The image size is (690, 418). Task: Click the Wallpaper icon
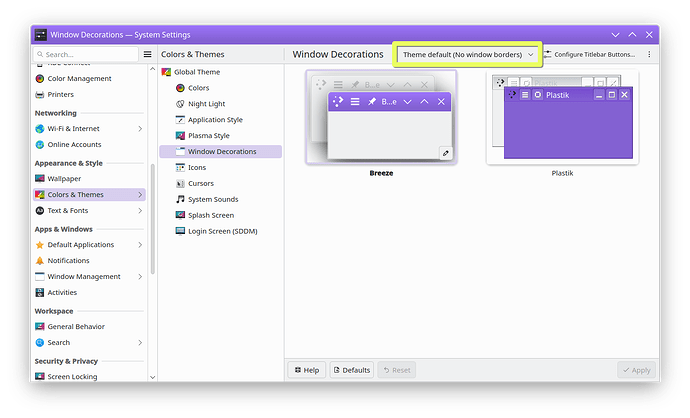(x=40, y=179)
